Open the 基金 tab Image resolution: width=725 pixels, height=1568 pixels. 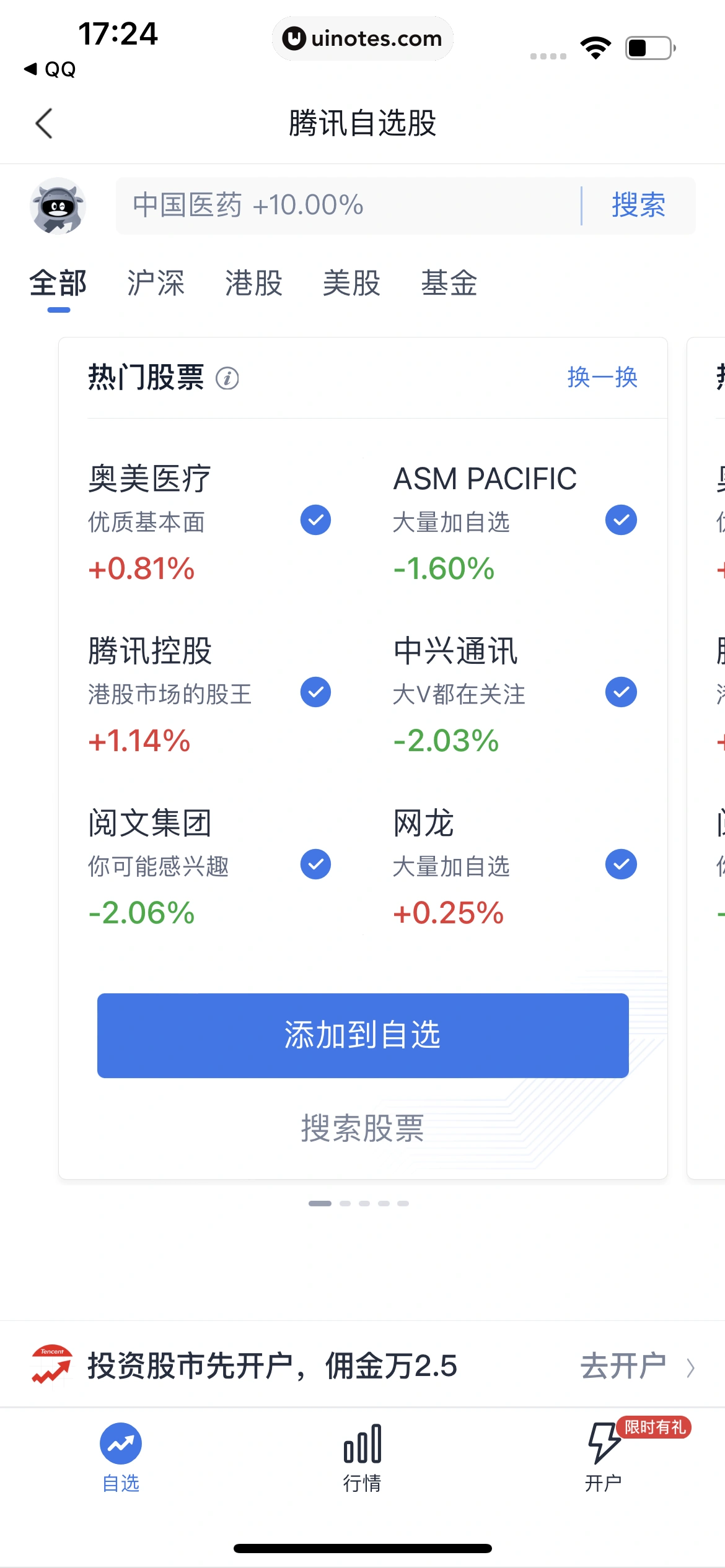(450, 283)
